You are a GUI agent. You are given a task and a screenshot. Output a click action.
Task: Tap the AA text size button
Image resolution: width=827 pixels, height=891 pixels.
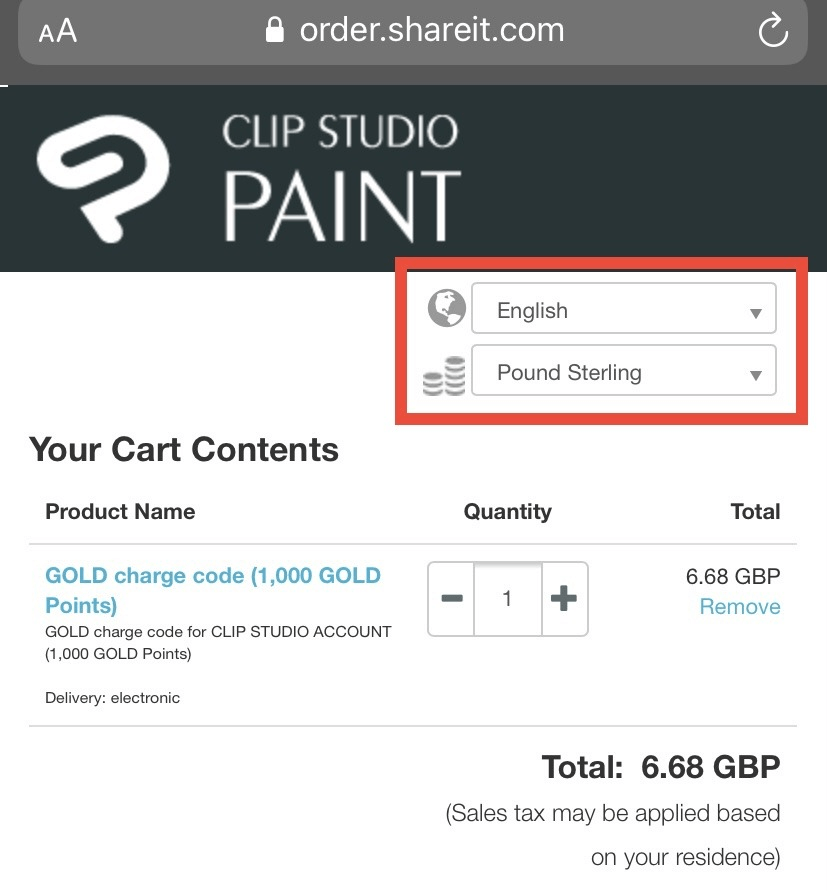pos(57,31)
